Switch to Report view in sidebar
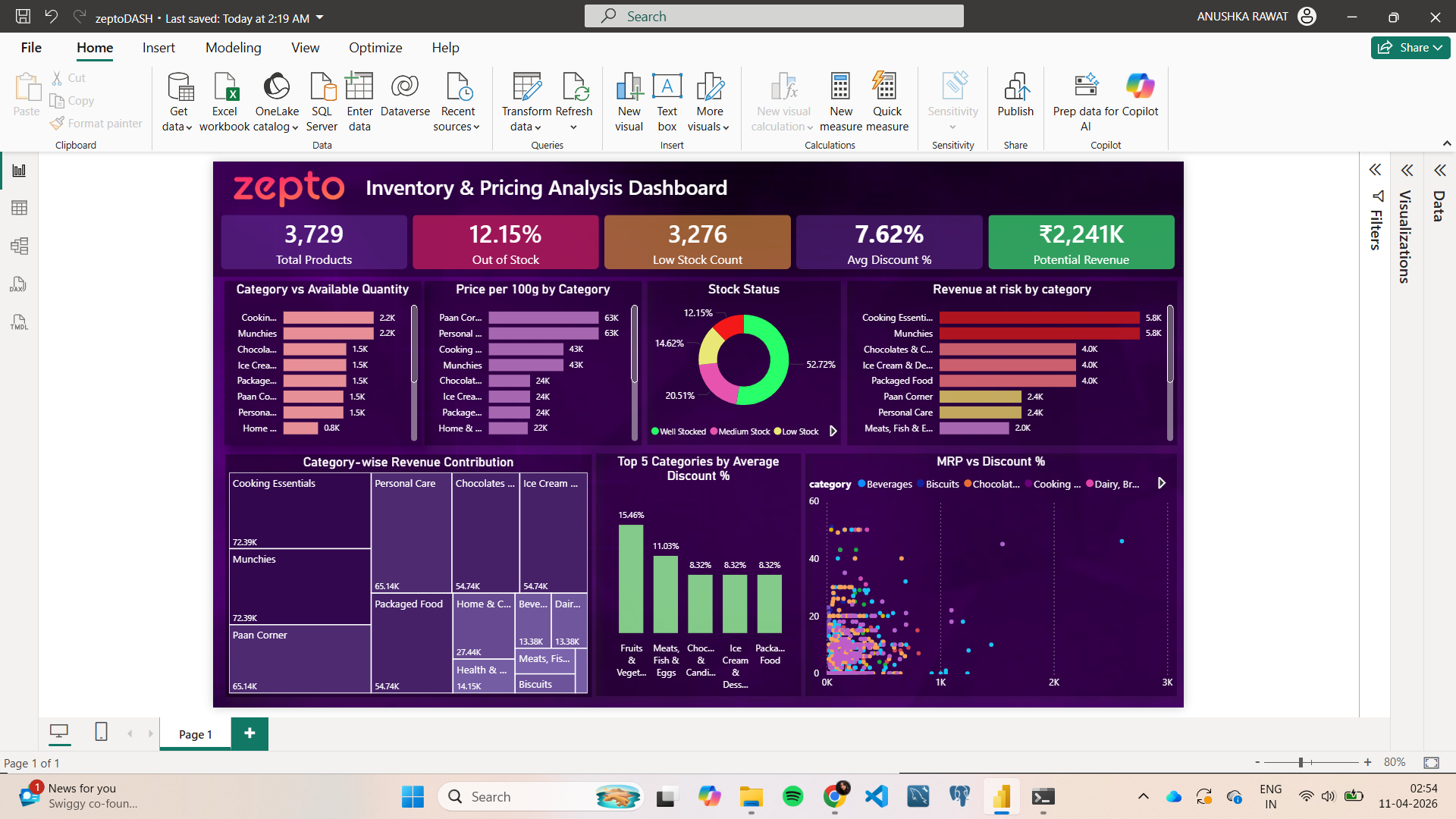 click(19, 171)
